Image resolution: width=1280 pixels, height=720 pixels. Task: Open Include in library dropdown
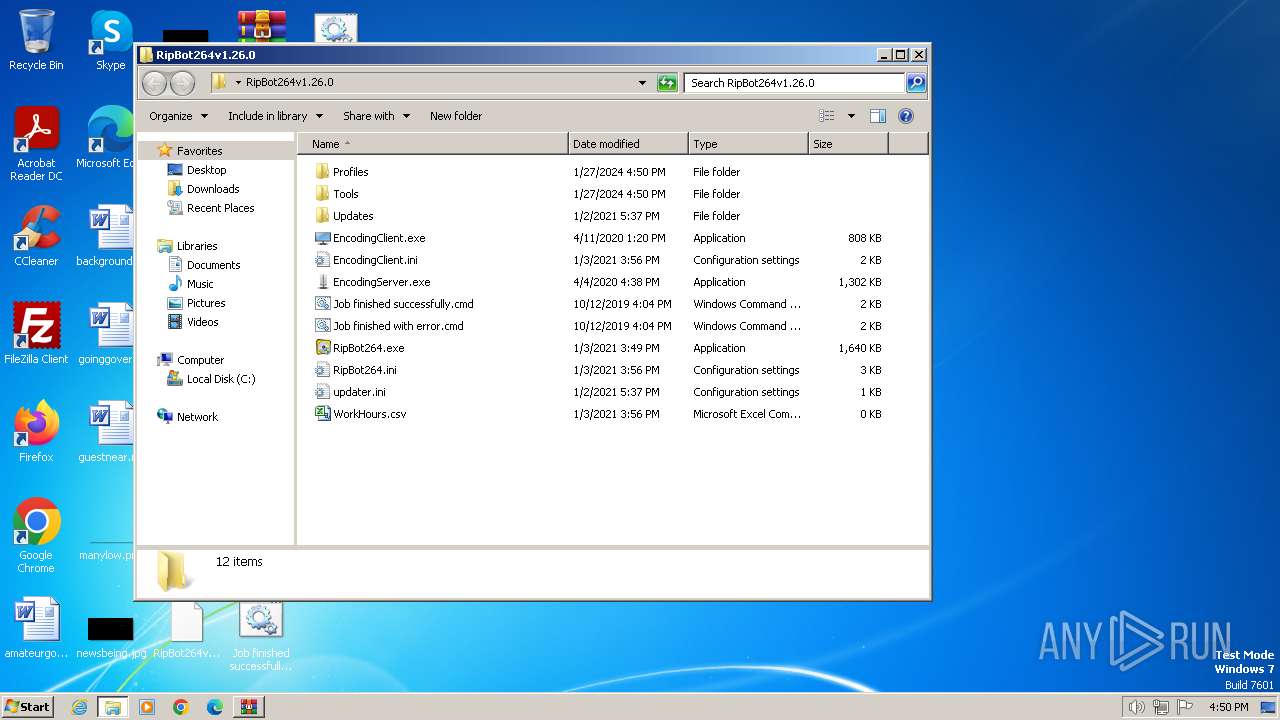pyautogui.click(x=275, y=116)
